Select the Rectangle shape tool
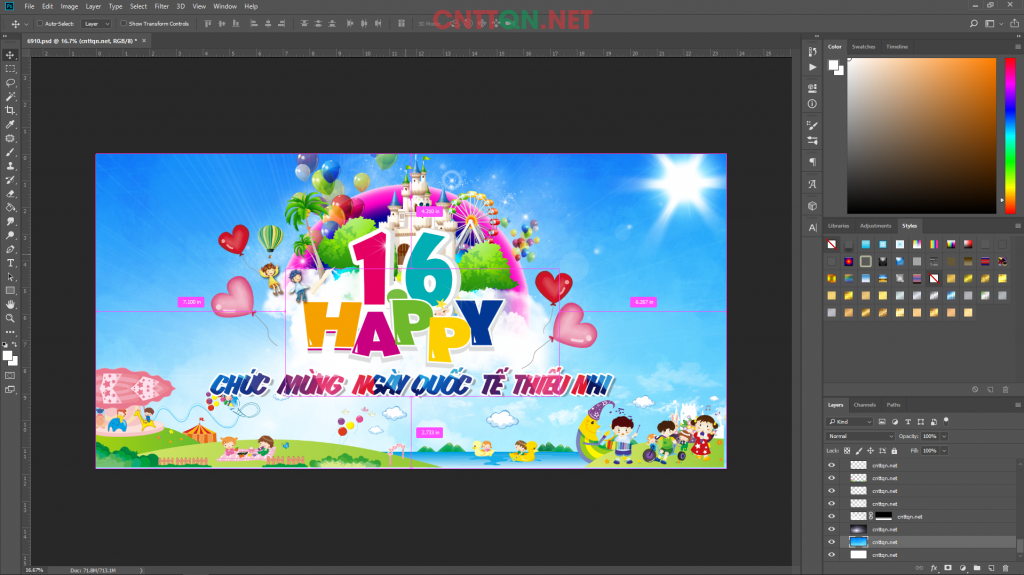 tap(10, 291)
